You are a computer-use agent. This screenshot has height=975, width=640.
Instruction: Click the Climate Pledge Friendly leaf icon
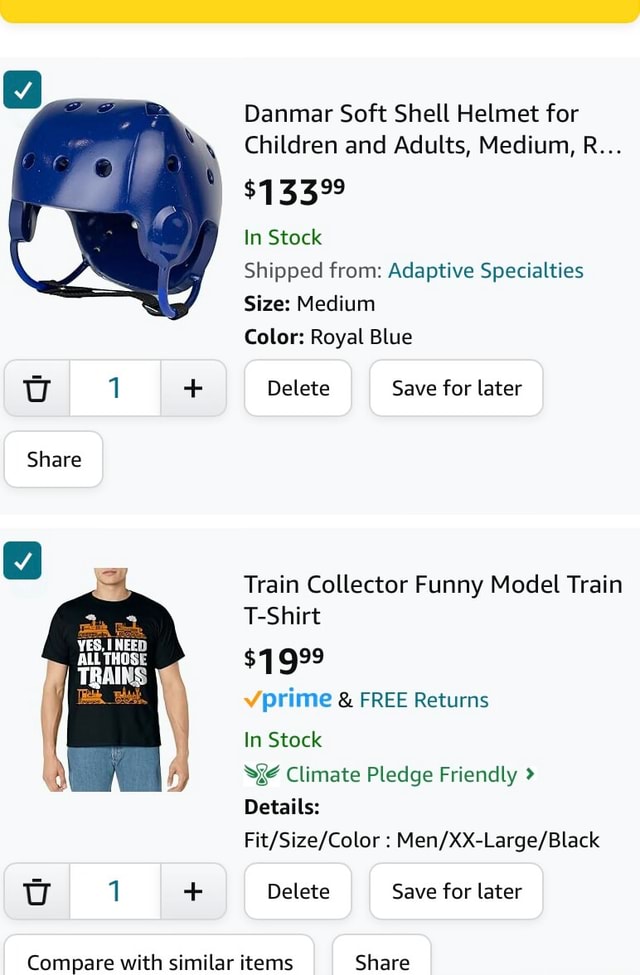coord(261,775)
